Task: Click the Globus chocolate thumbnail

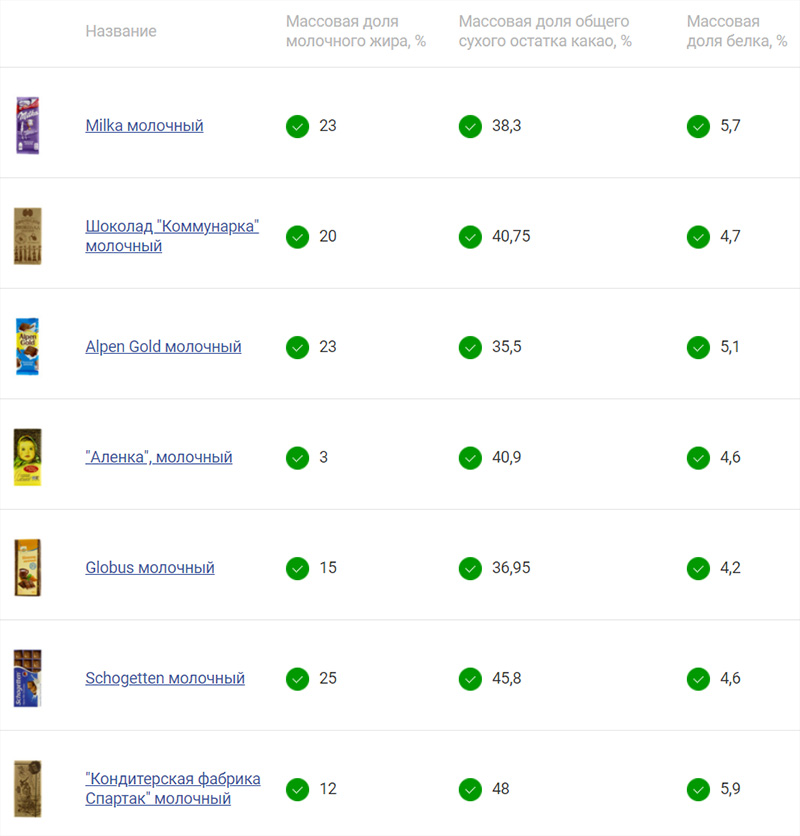Action: pyautogui.click(x=28, y=568)
